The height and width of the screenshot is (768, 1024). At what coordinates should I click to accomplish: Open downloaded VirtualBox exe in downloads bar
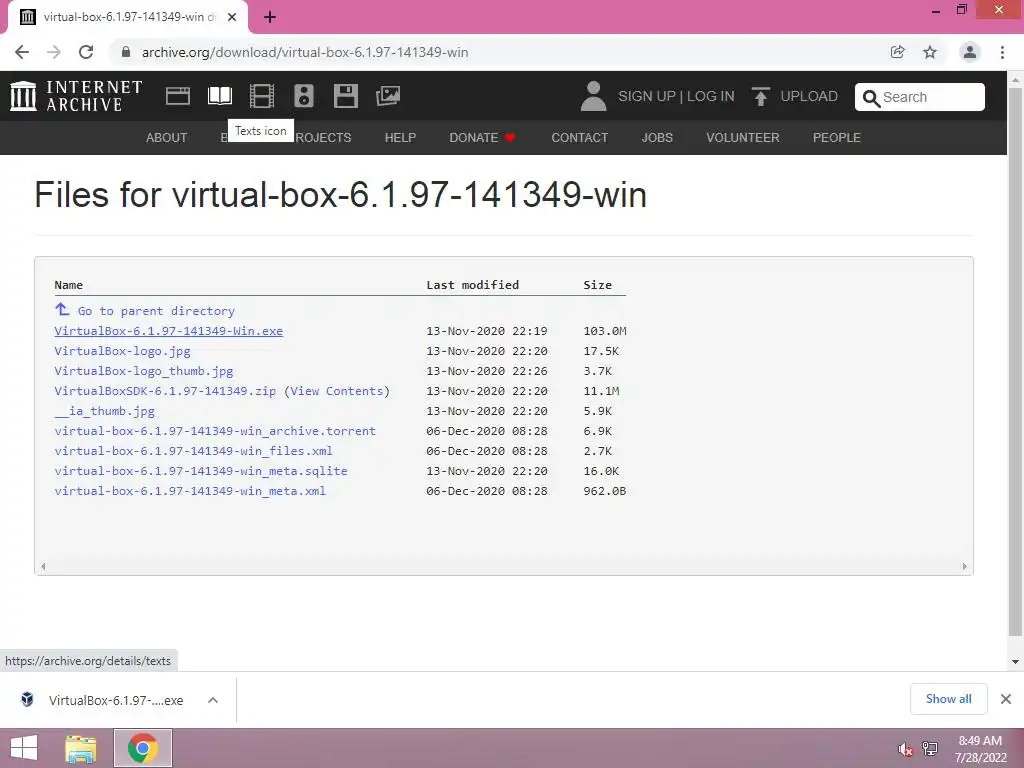coord(116,700)
